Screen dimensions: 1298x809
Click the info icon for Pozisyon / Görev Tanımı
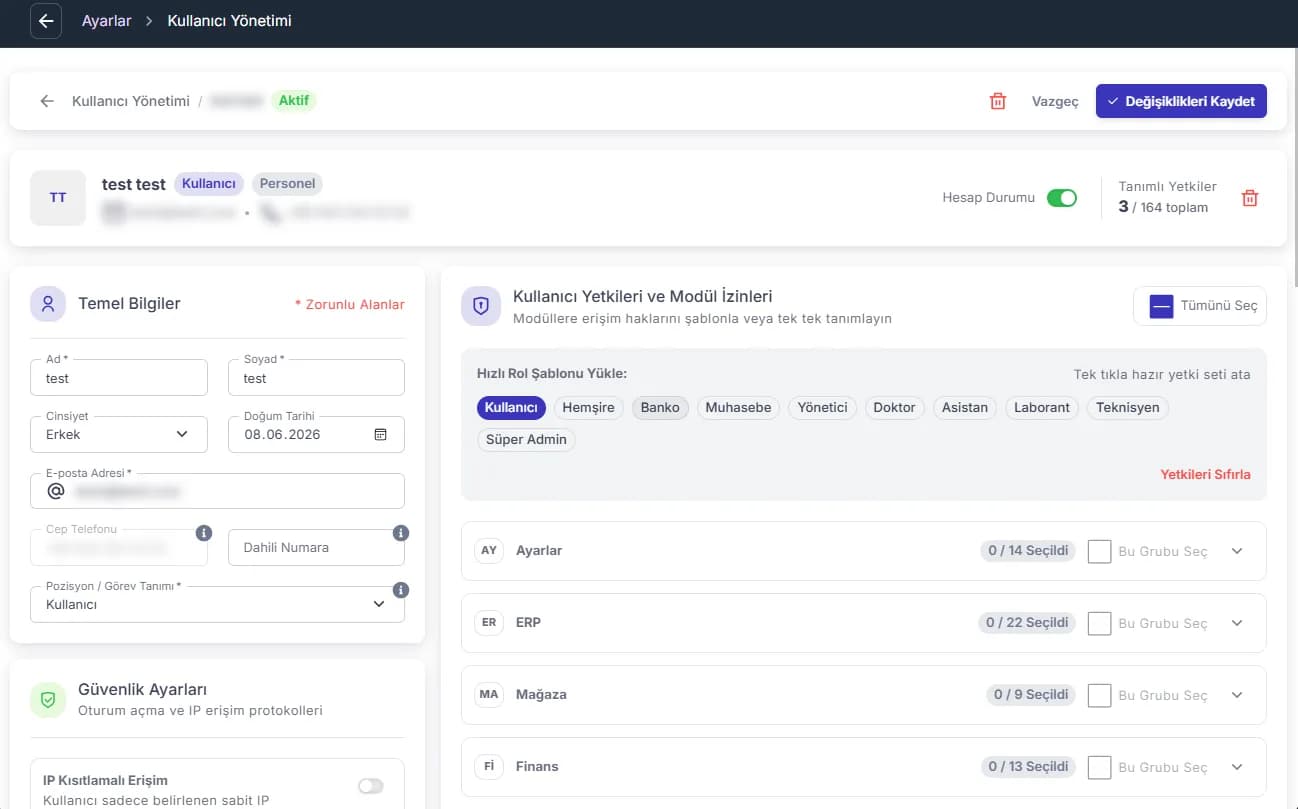(x=401, y=590)
